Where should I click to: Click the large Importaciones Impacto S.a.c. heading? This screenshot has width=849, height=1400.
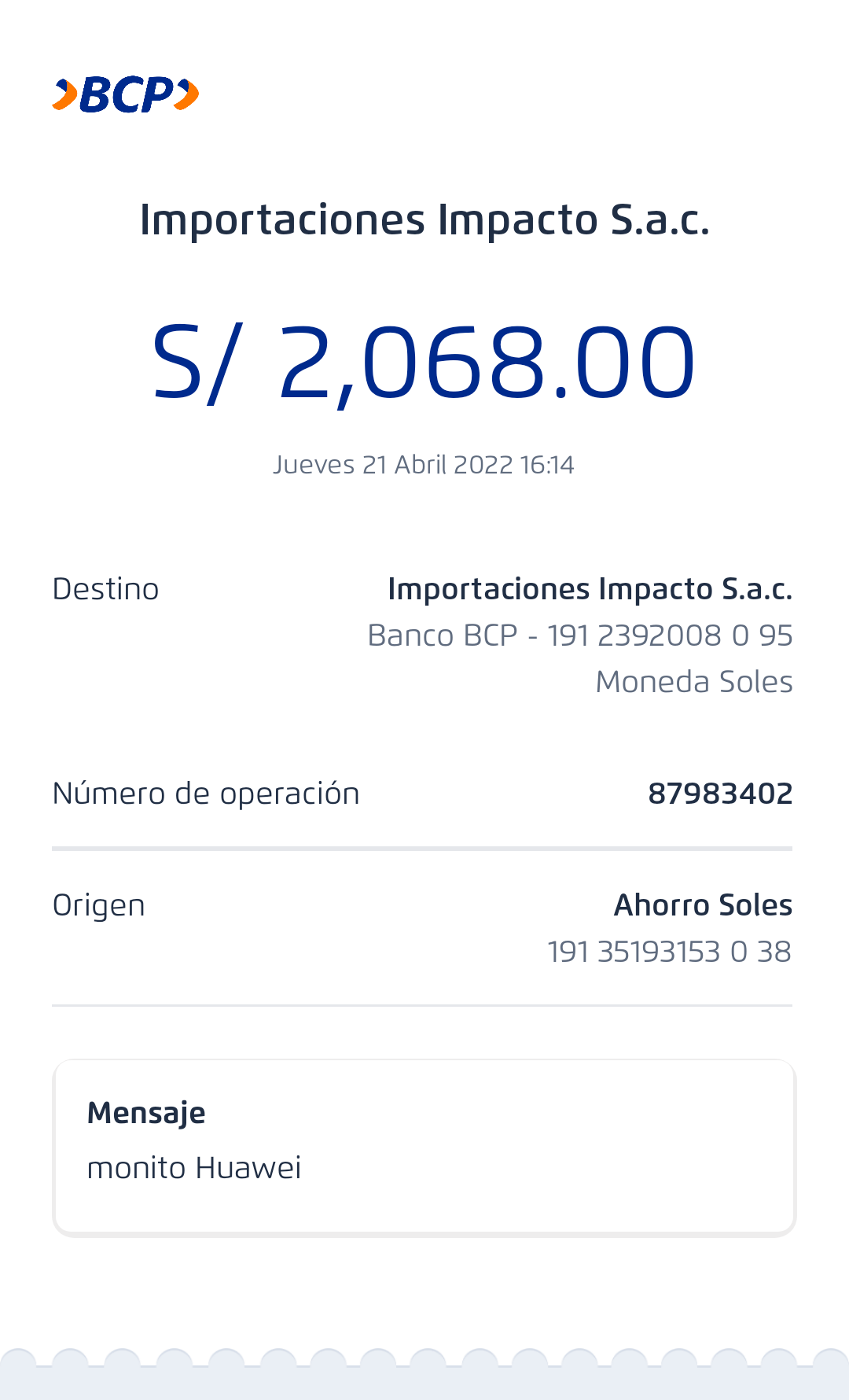[424, 219]
